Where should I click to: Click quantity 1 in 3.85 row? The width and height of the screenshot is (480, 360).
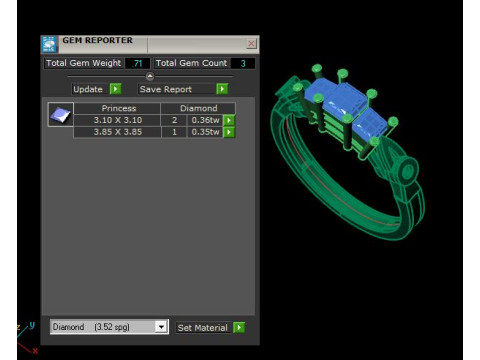[174, 132]
